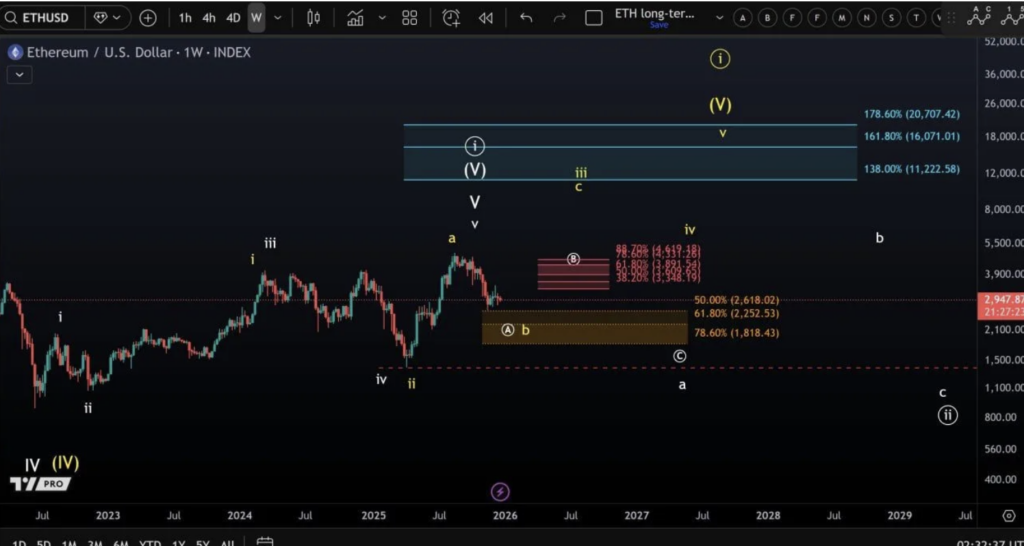The image size is (1024, 546).
Task: Click the purple lightning bolt event icon
Action: (x=500, y=492)
